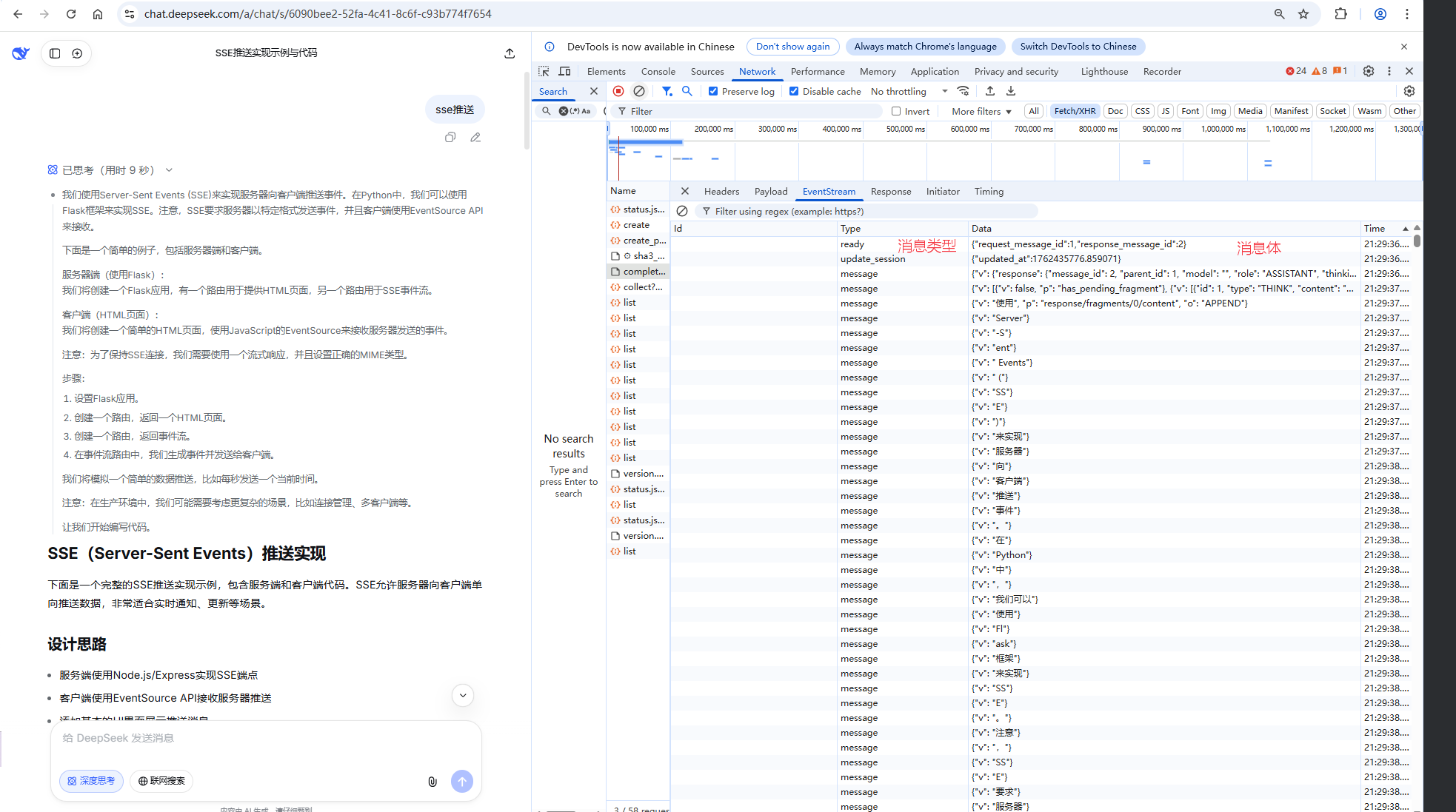The image size is (1456, 812).
Task: Click the EventStream table scrollbar thumb
Action: [1417, 241]
